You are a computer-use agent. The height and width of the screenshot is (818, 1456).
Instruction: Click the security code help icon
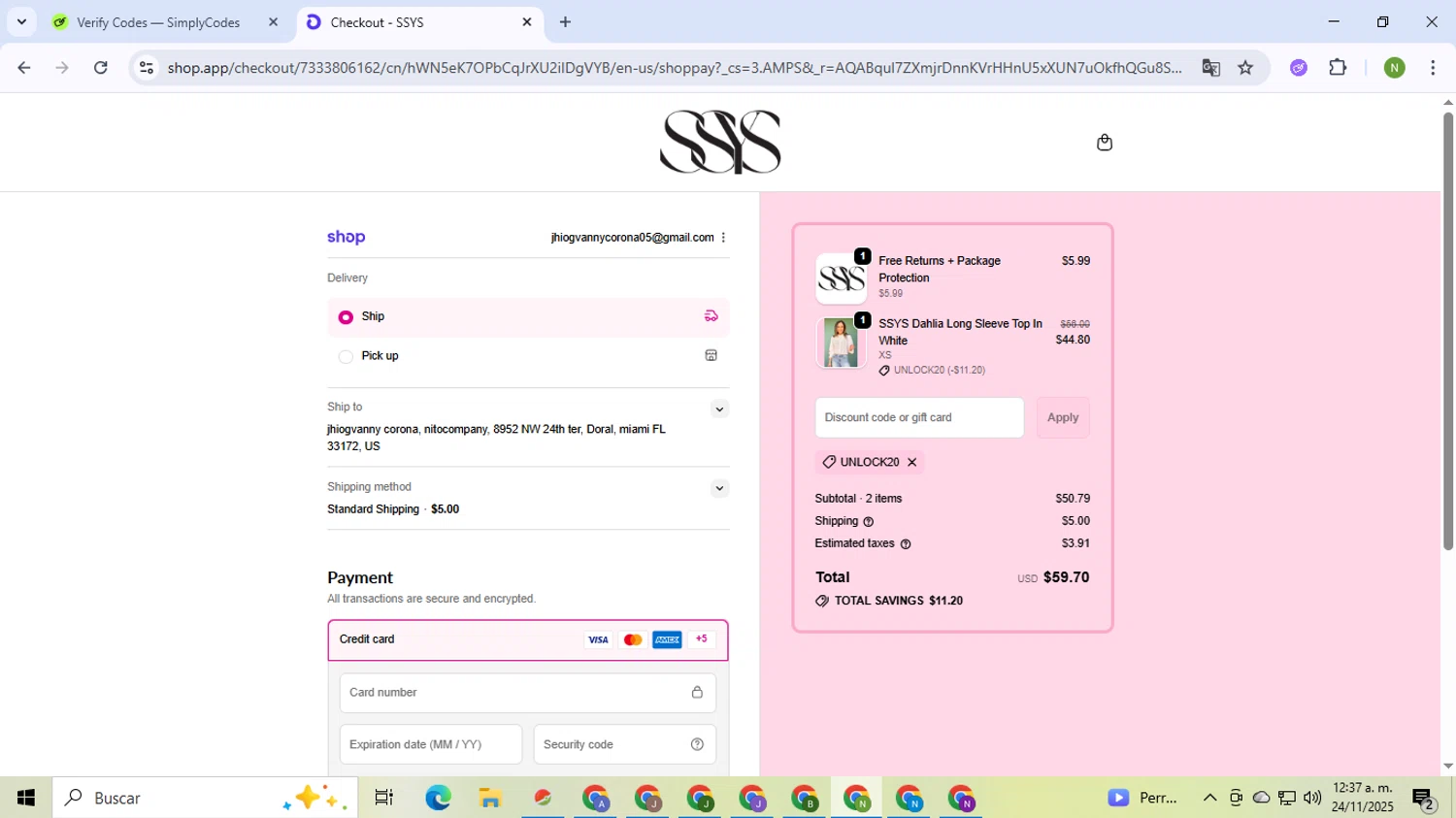tap(697, 744)
